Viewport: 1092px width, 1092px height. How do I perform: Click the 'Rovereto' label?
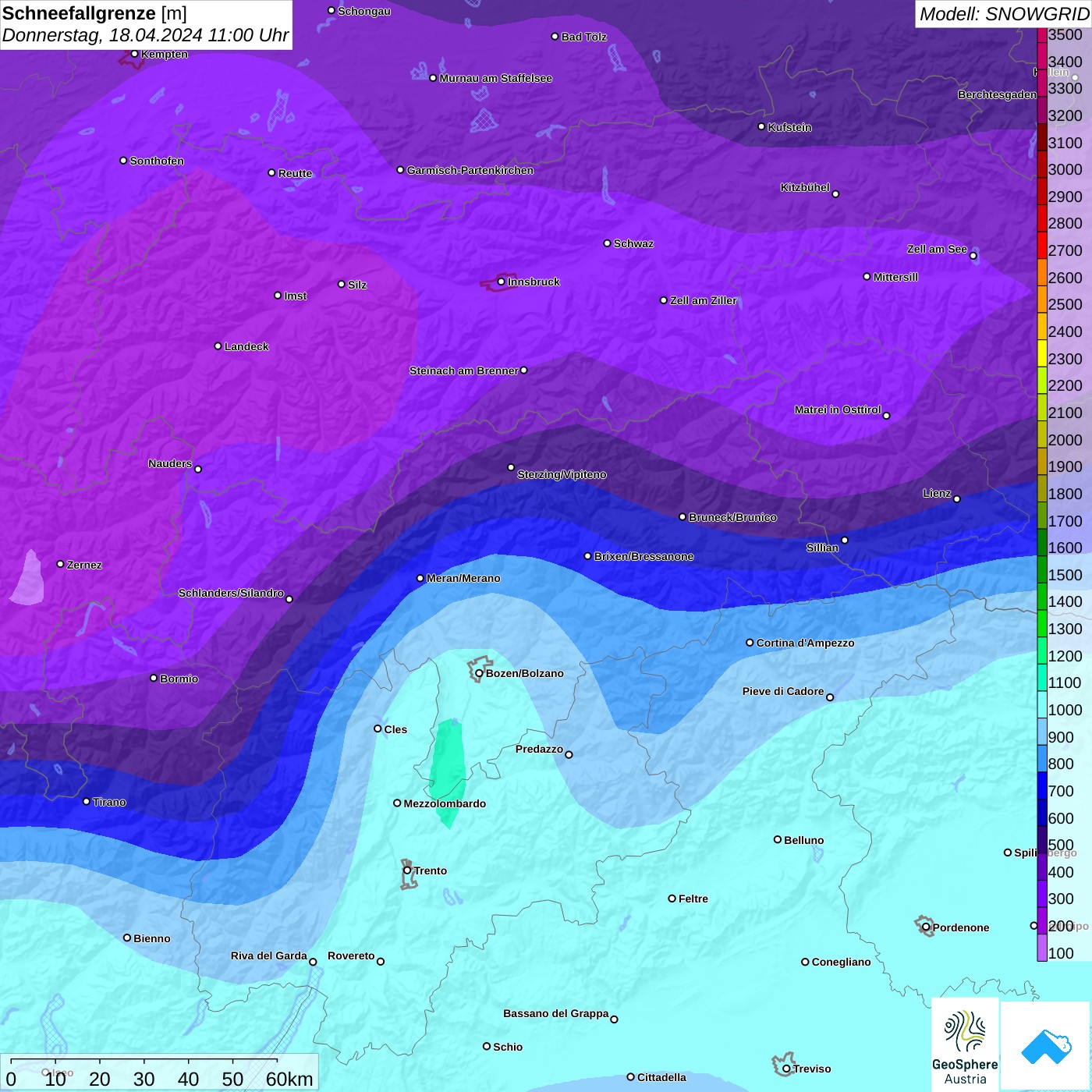click(x=351, y=955)
